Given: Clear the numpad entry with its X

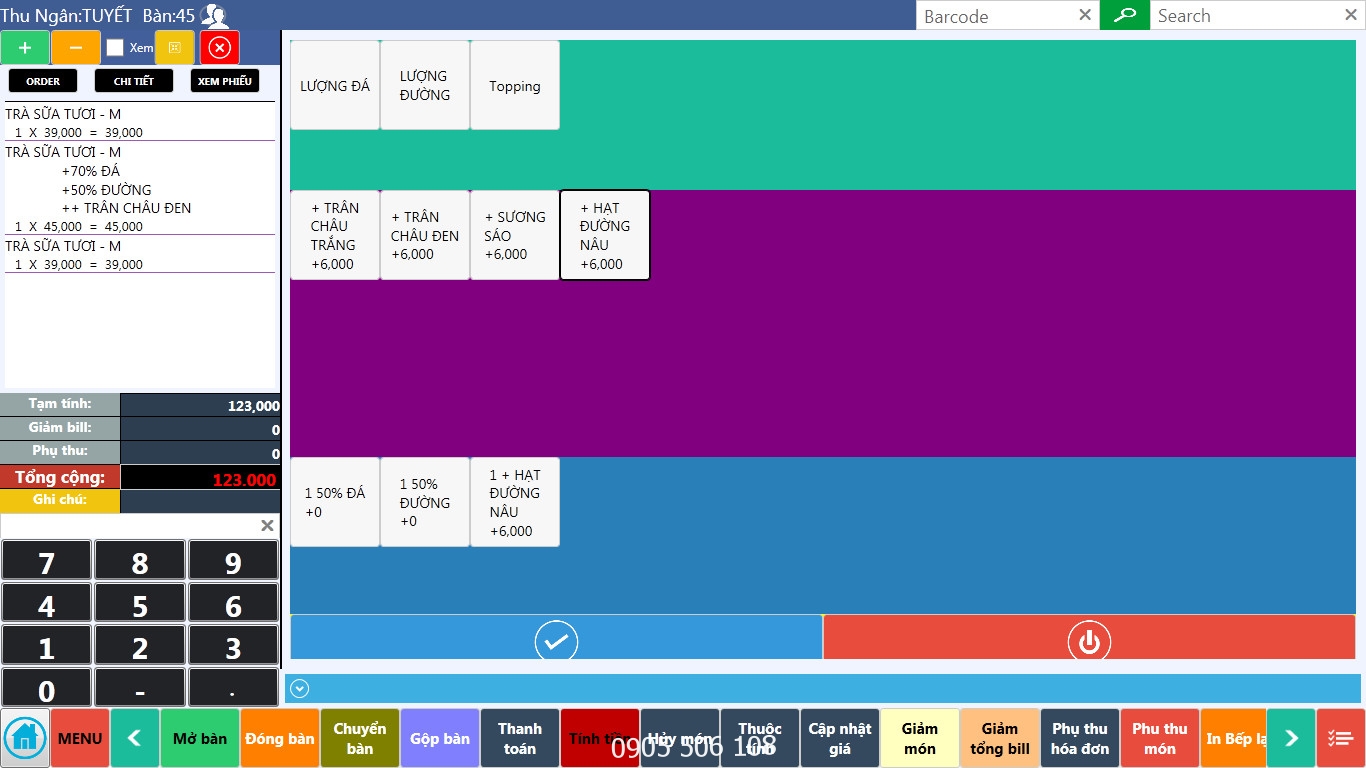Looking at the screenshot, I should point(267,526).
